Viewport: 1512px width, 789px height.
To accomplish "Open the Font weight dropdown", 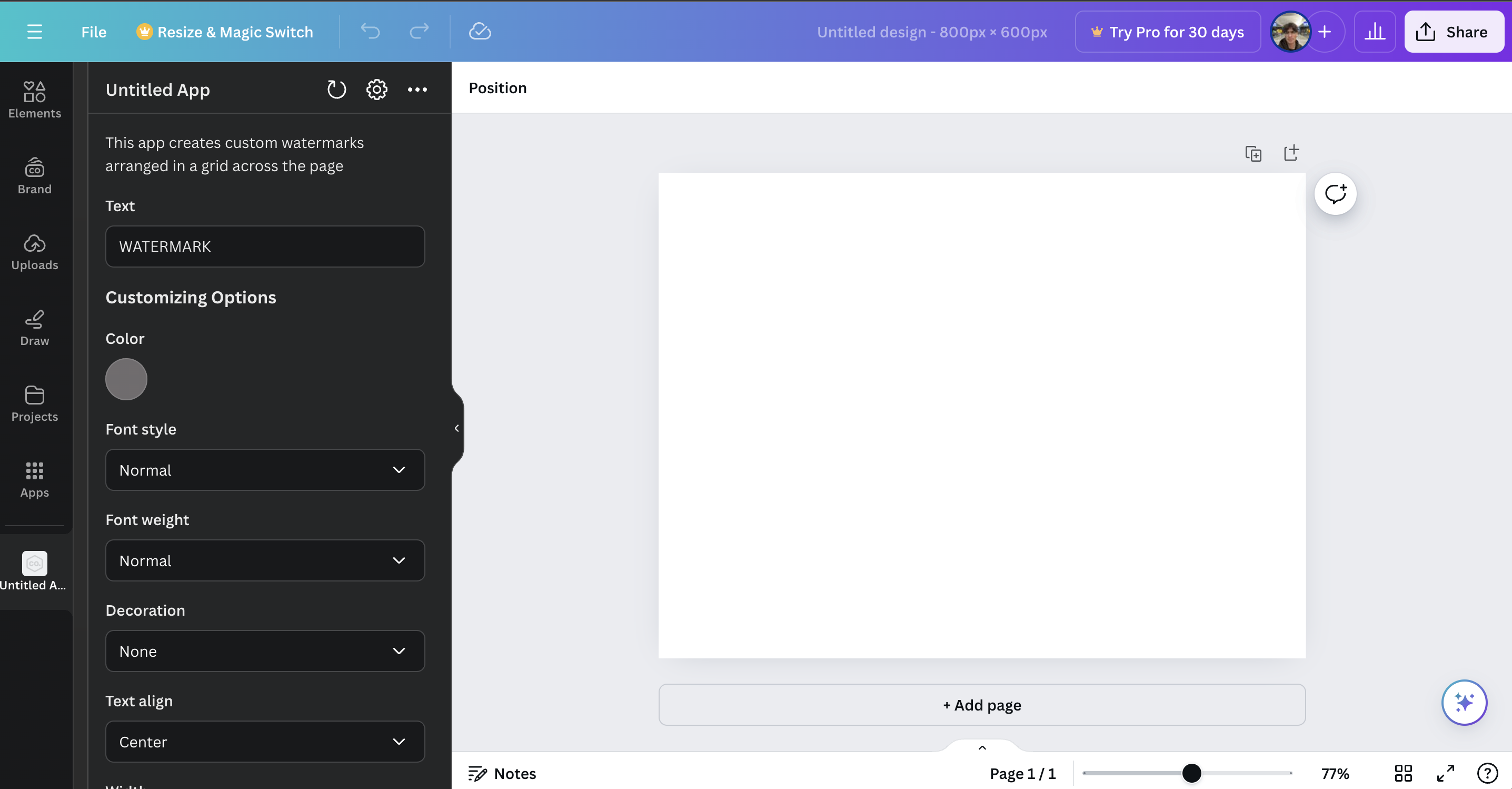I will pos(265,560).
